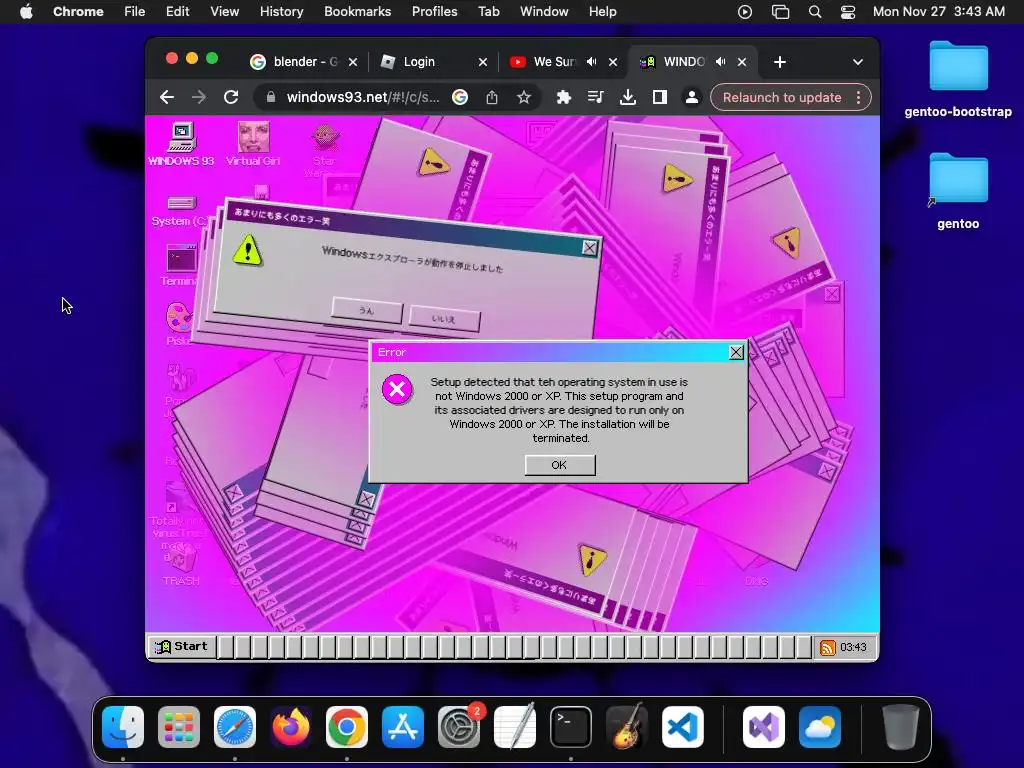Open the Trash in the Dock
This screenshot has height=768, width=1024.
pos(901,727)
